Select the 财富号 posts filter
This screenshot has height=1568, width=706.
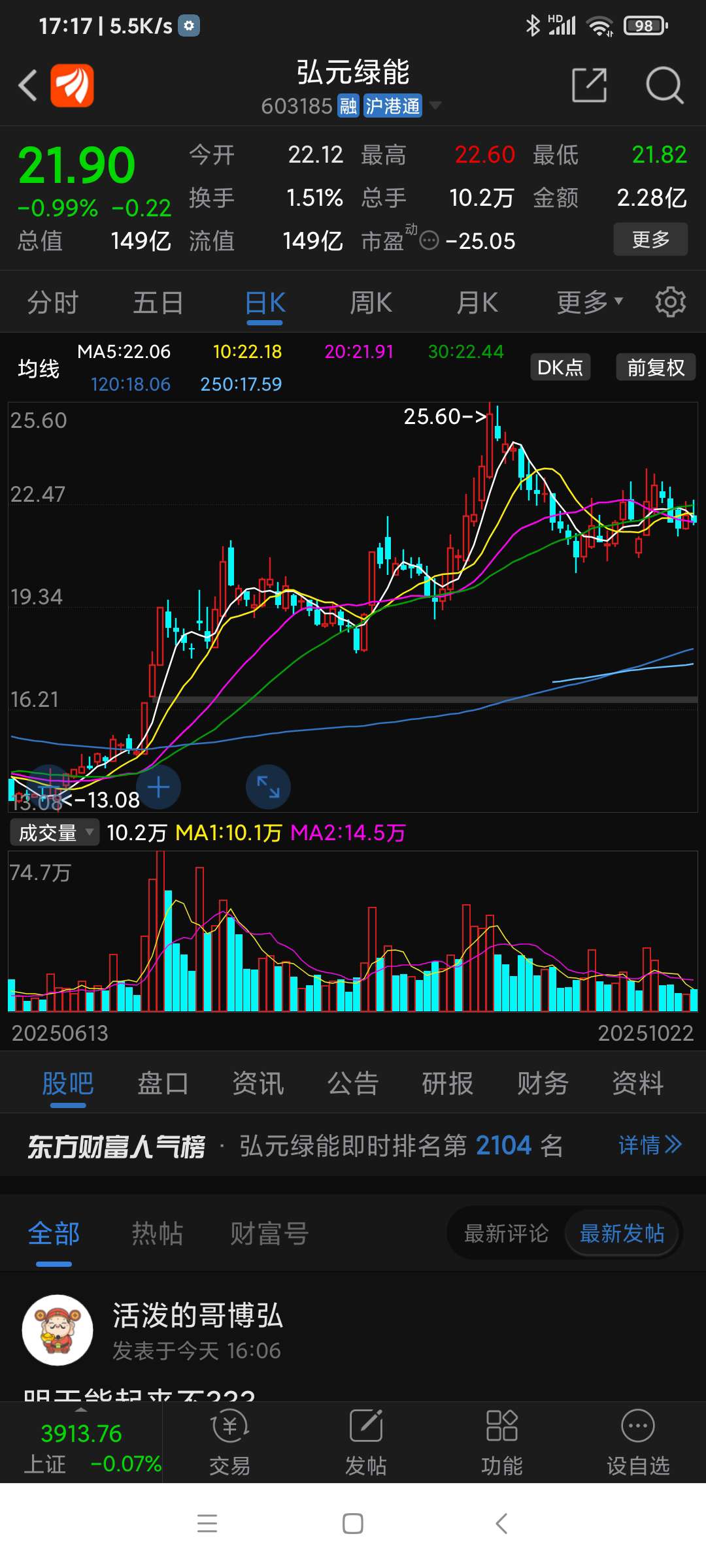point(269,1233)
